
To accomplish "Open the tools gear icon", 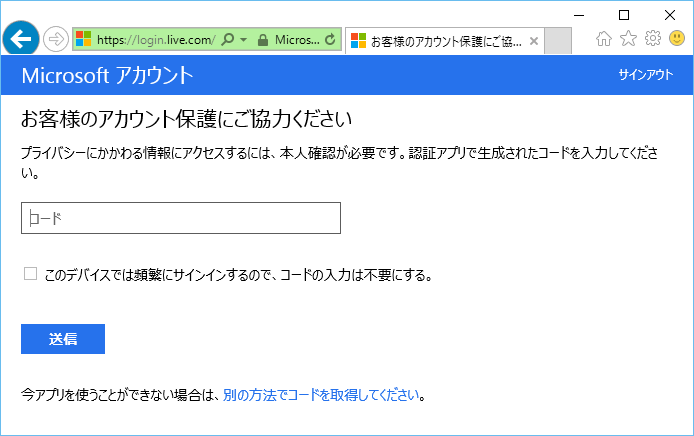I will pyautogui.click(x=652, y=39).
